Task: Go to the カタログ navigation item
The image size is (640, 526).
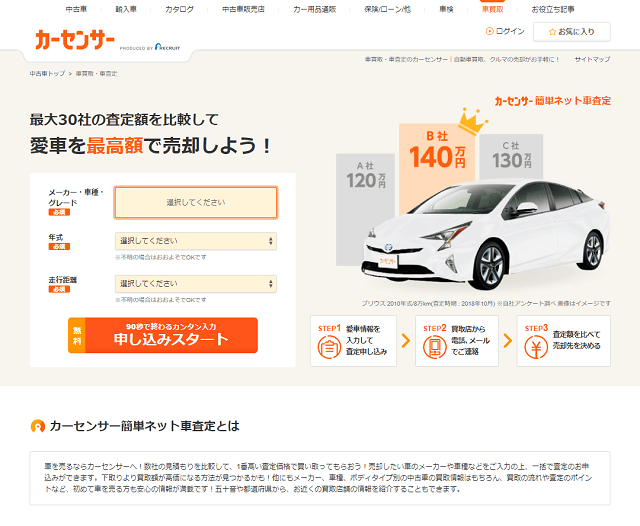Action: point(179,9)
